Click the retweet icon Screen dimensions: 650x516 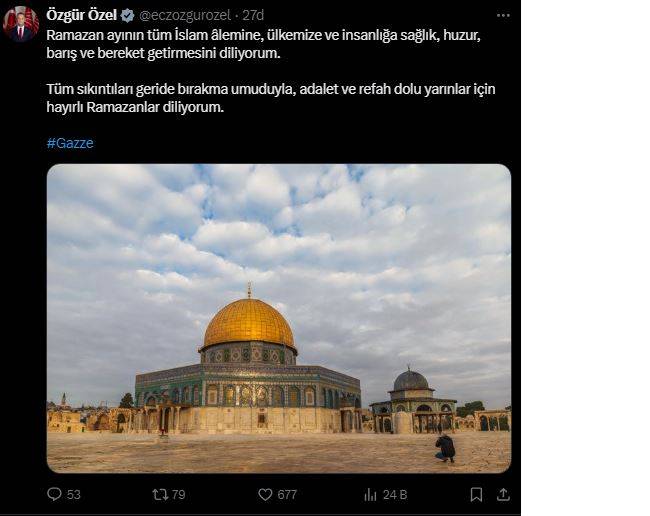point(160,494)
